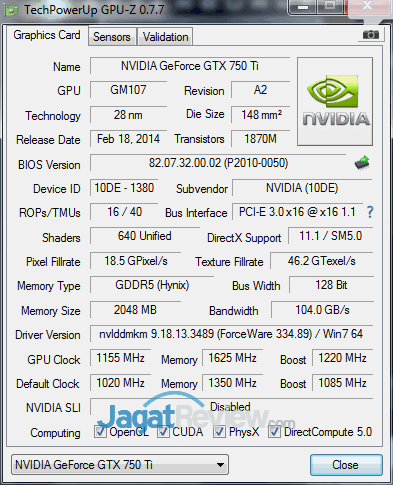Click the Texture Fillrate field 46.2 GTexel/s
Viewport: 393px width, 485px height.
[322, 261]
